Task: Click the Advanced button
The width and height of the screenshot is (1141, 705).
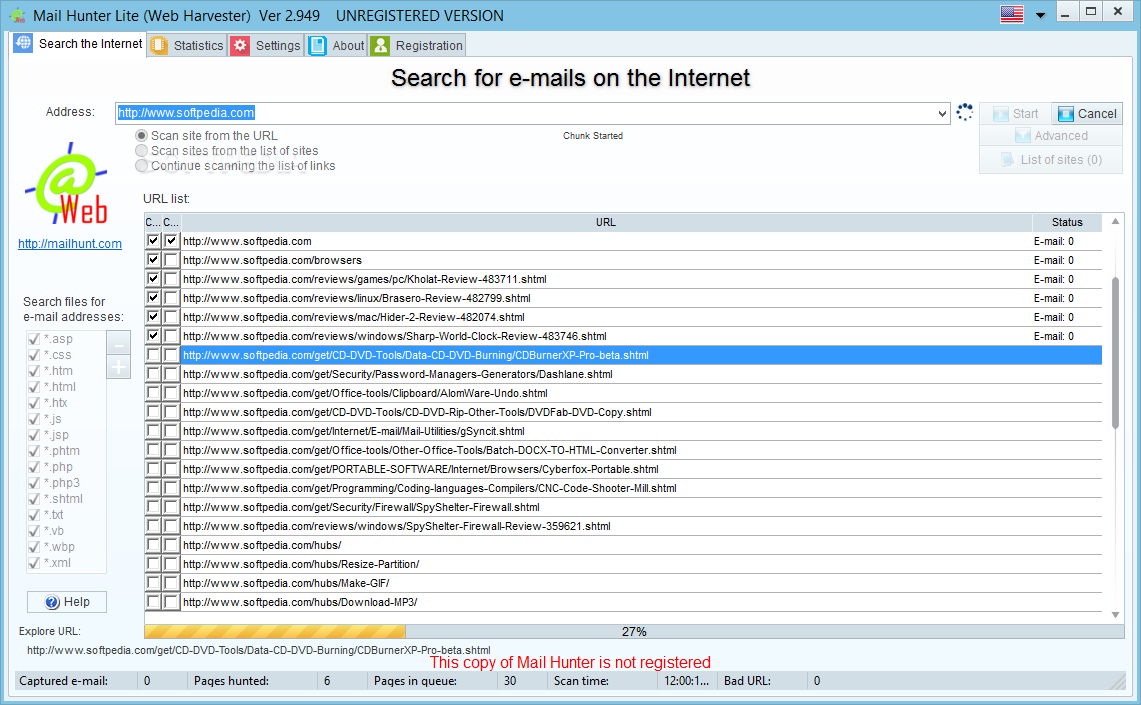Action: click(1051, 136)
